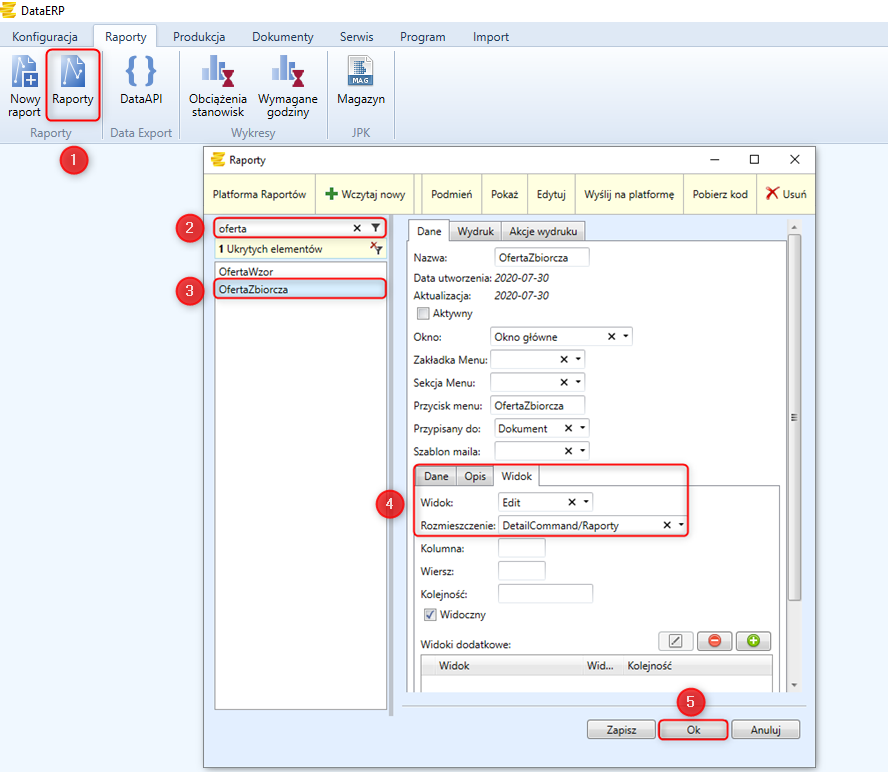Toggle the Widoczny checkbox

click(x=430, y=615)
